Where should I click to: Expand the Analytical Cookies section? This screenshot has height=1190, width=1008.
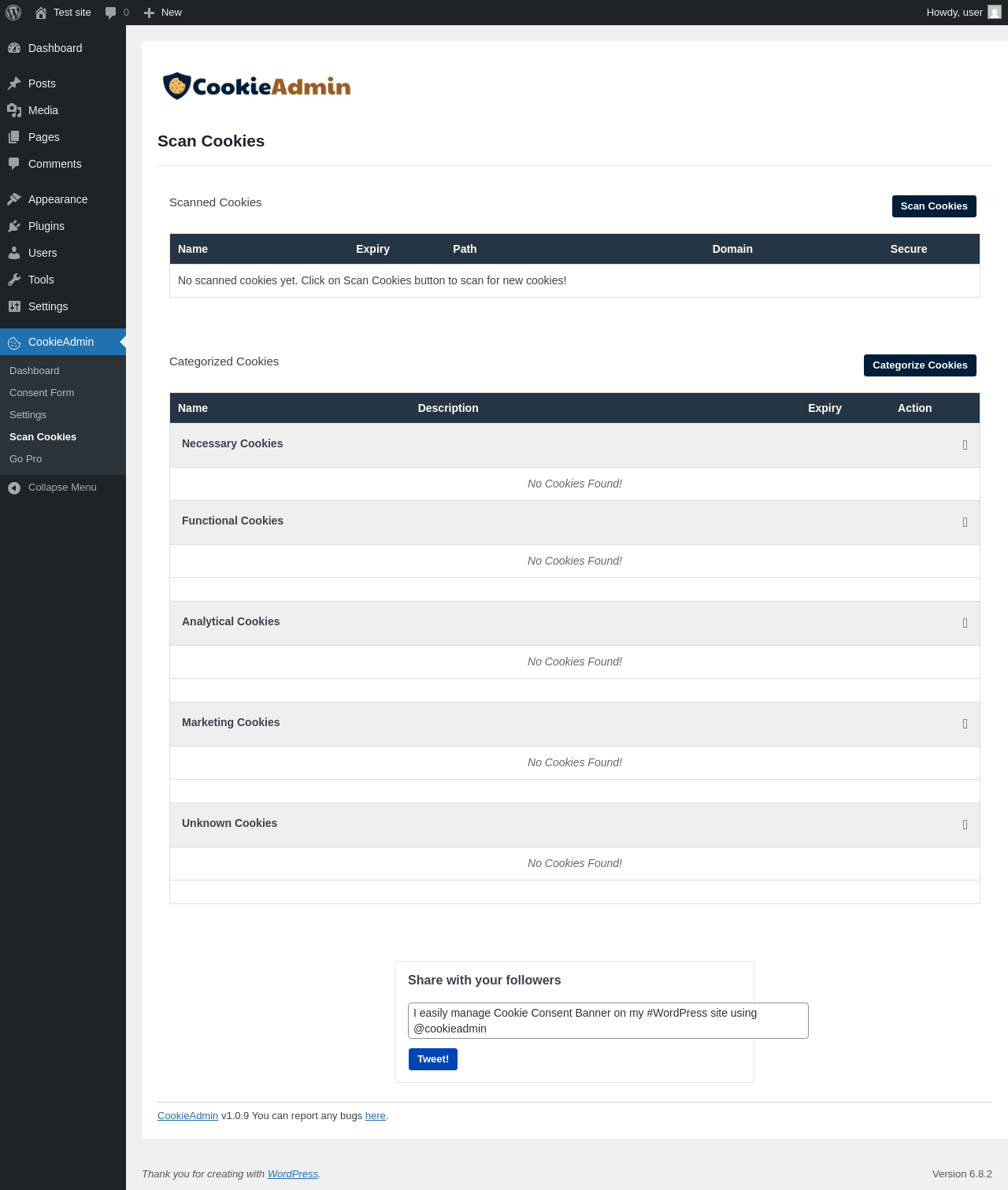pyautogui.click(x=965, y=623)
